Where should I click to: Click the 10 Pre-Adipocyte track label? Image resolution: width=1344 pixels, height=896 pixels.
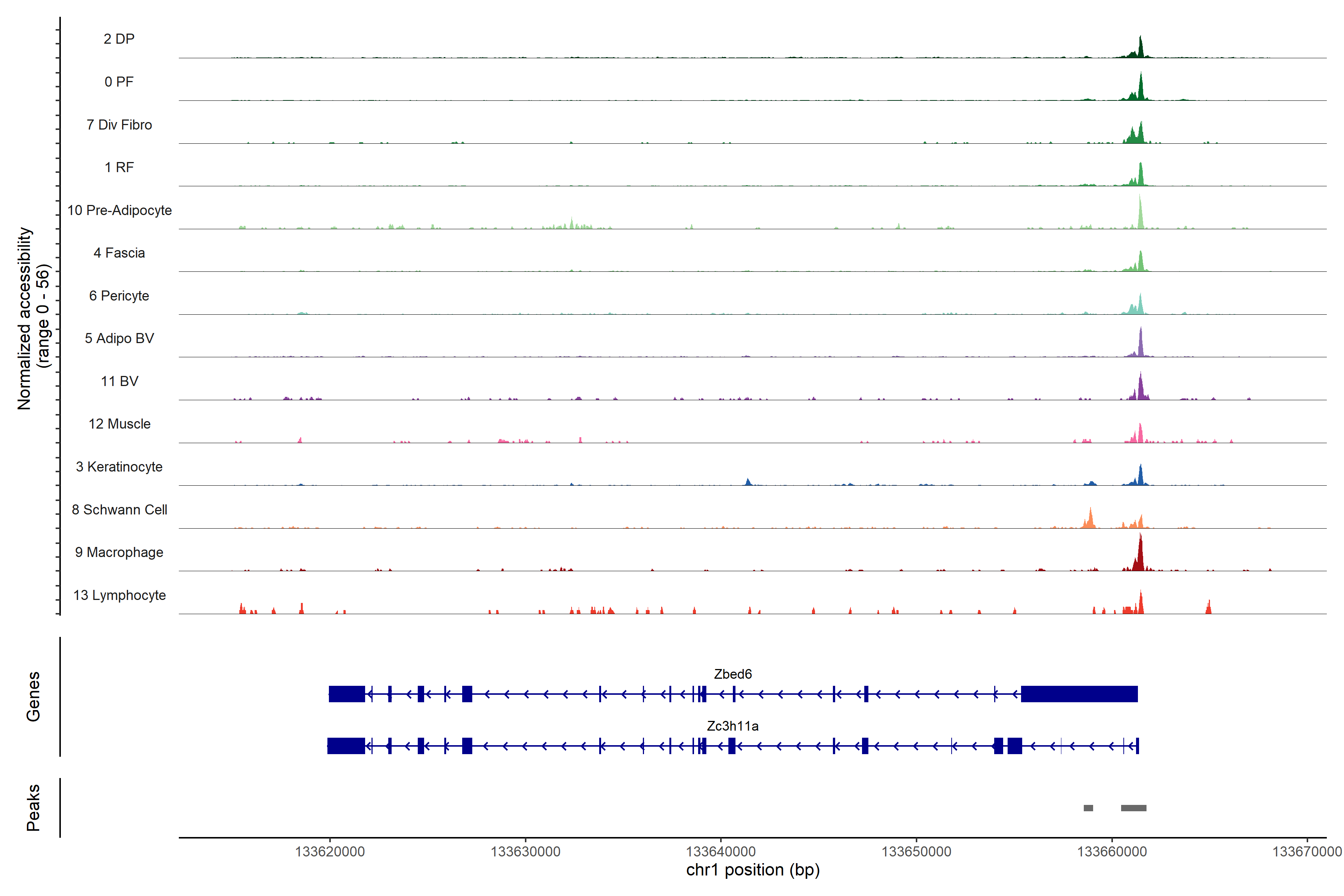coord(119,210)
